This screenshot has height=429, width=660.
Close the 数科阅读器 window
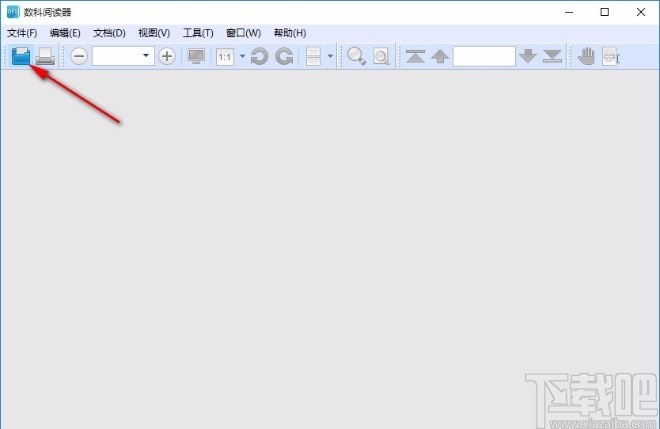[641, 12]
